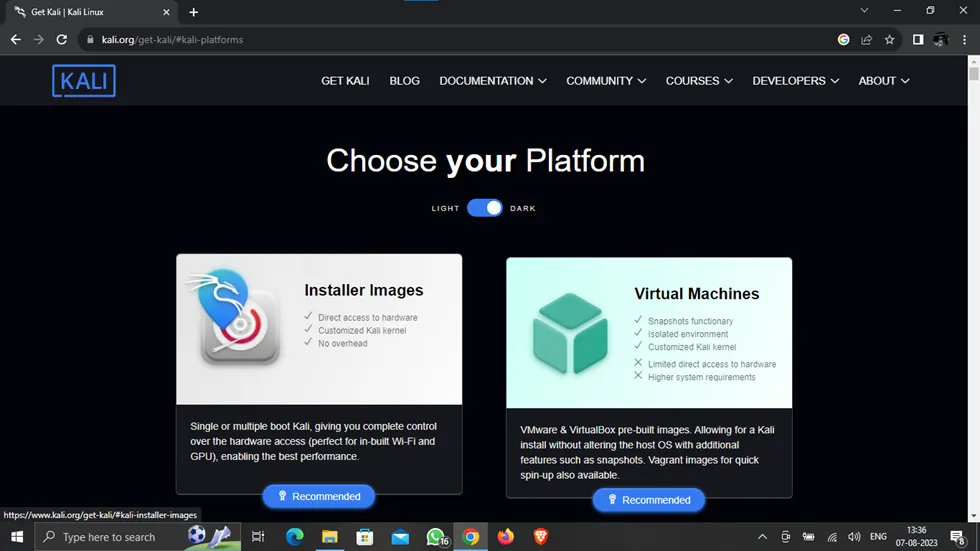Open the BLOG nav item
The height and width of the screenshot is (551, 980).
(404, 81)
